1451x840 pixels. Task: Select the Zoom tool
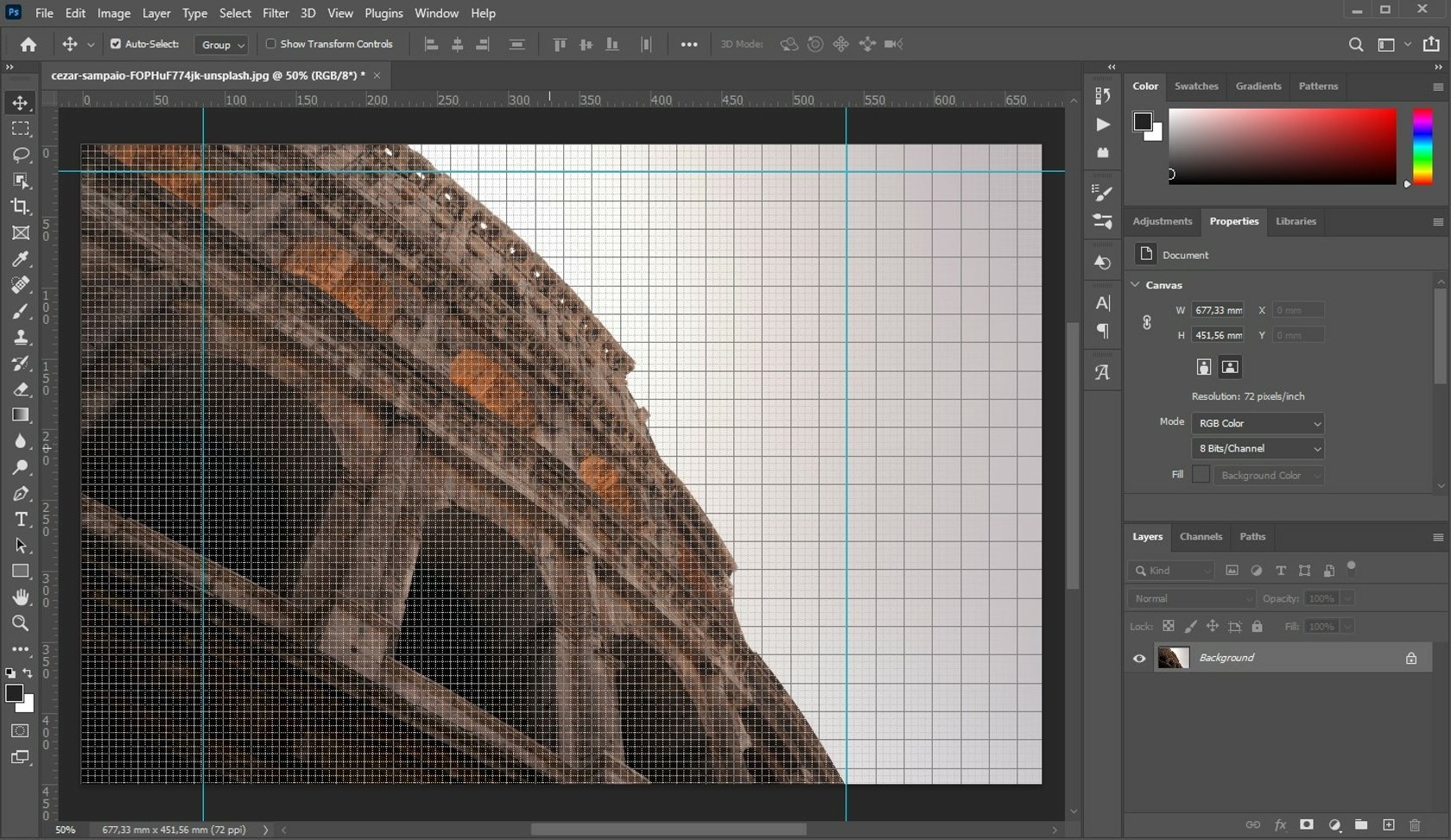coord(21,623)
